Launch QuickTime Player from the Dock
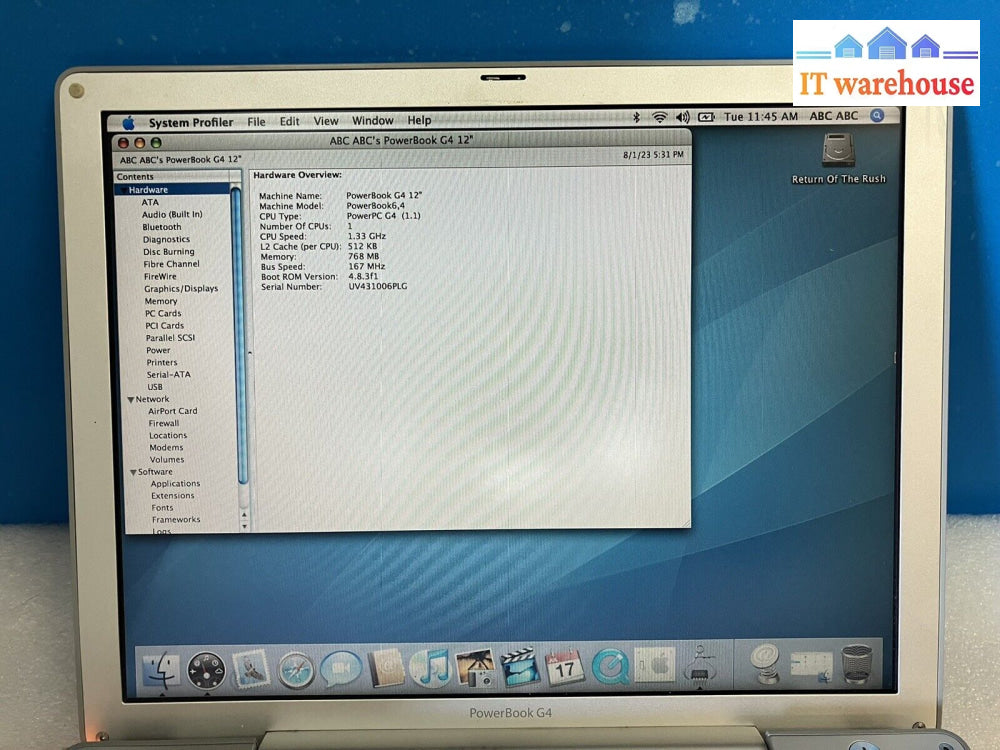The image size is (1000, 750). click(x=609, y=667)
